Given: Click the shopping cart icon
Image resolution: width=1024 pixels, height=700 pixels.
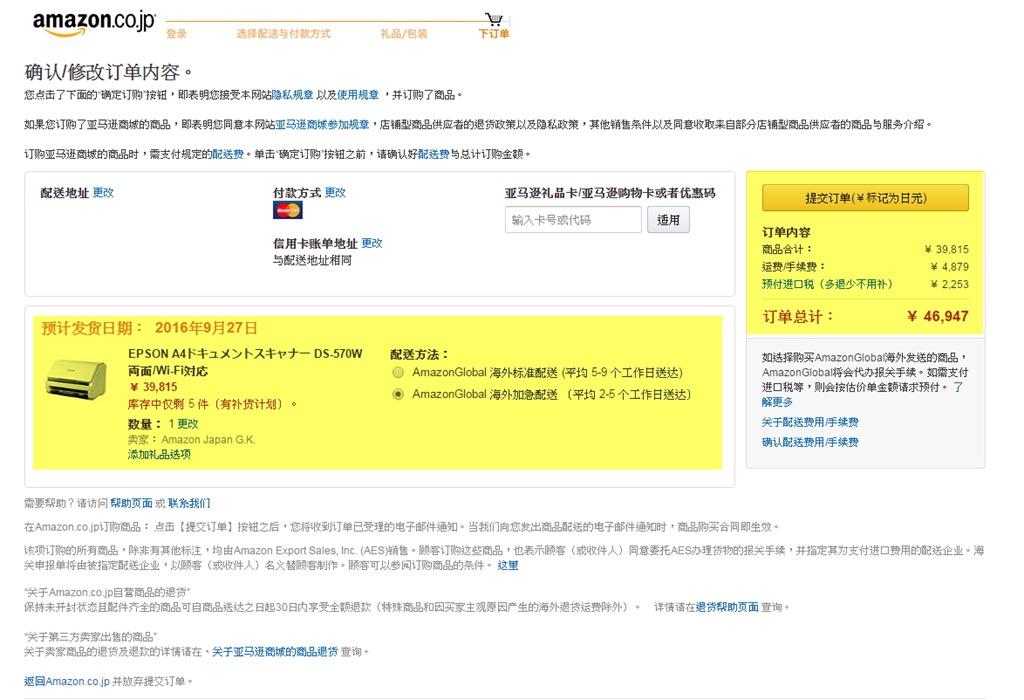Looking at the screenshot, I should click(x=494, y=19).
